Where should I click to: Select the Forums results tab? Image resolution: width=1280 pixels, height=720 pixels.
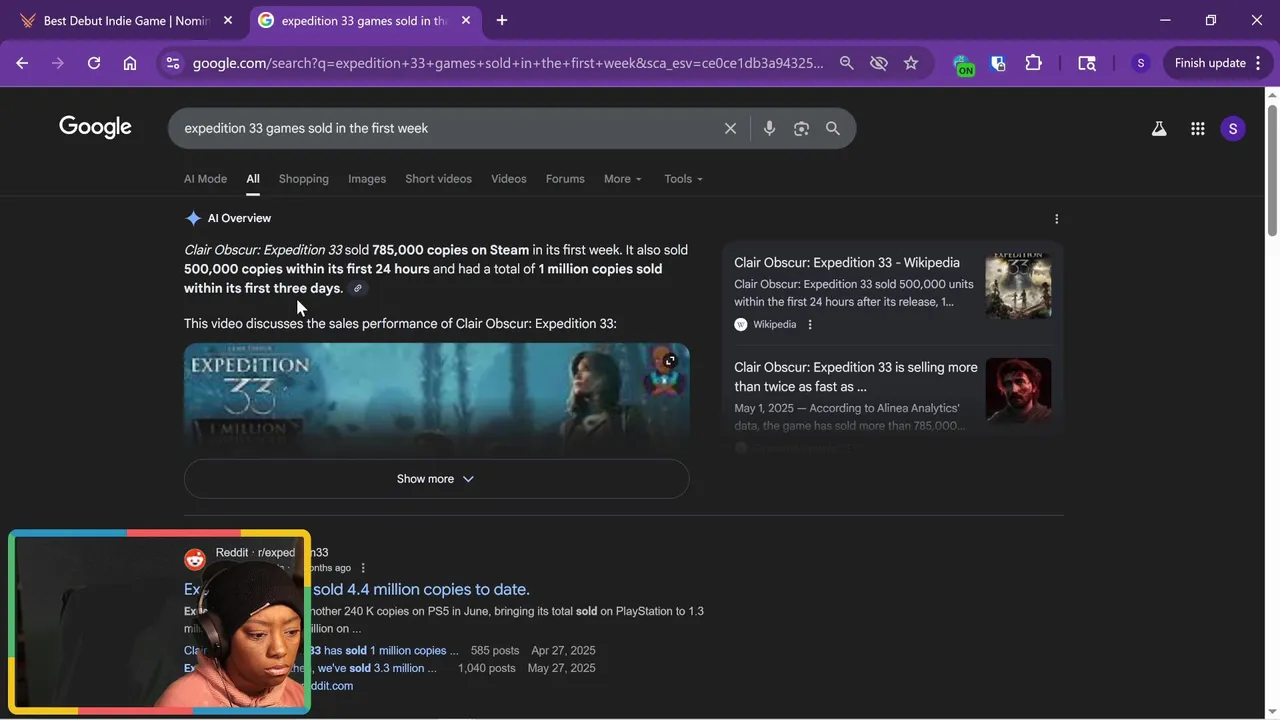565,179
